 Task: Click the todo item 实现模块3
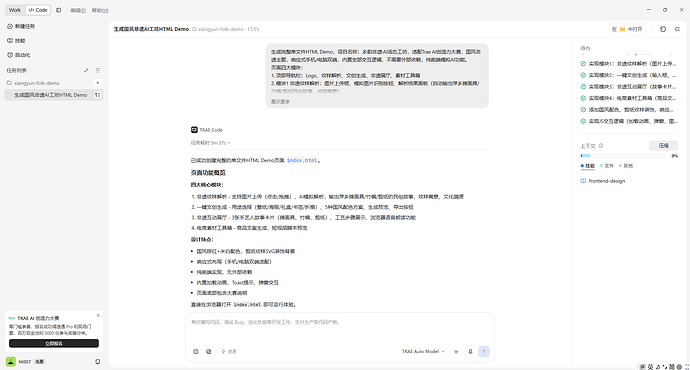click(x=629, y=87)
